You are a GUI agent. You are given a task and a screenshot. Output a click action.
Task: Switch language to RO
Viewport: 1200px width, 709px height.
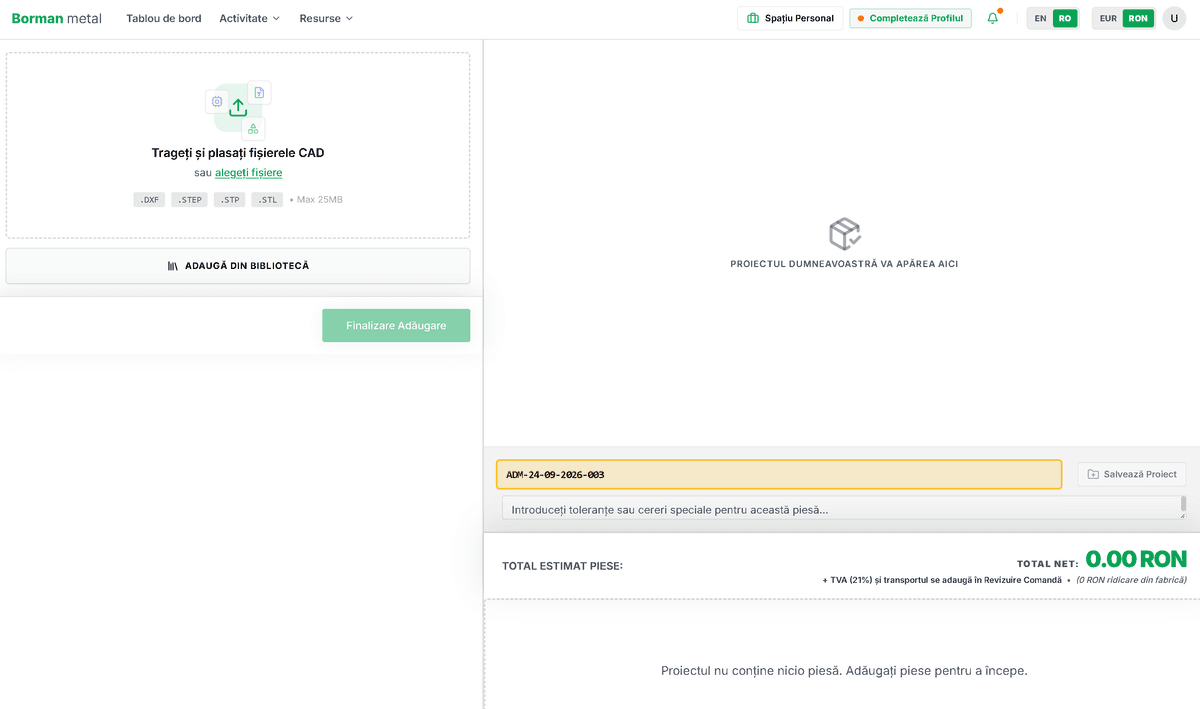pos(1065,18)
